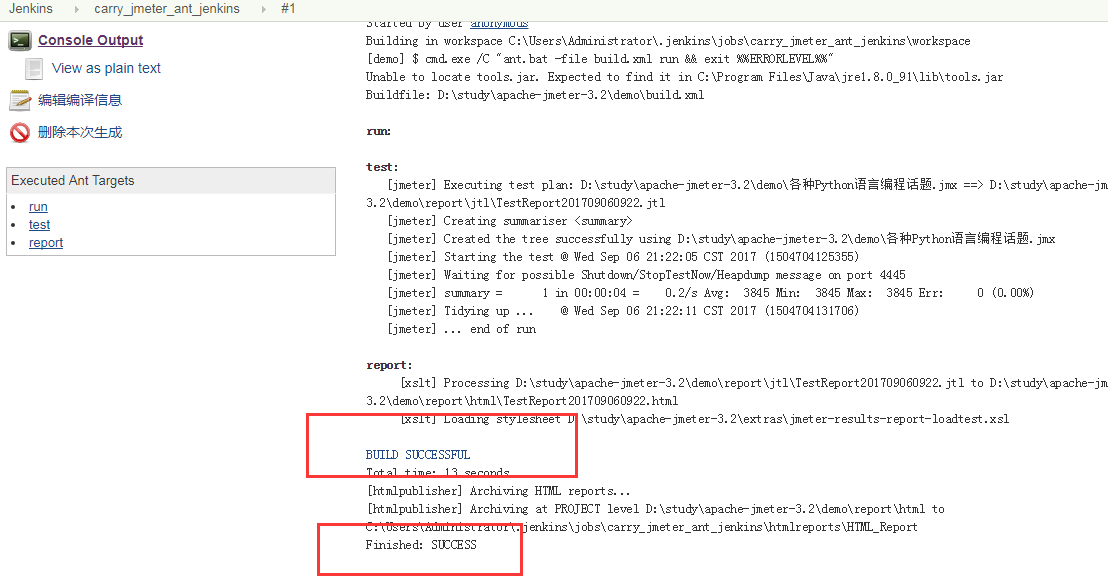Click '[jmeter] Waiting for possible Shutdown' line
Image resolution: width=1108 pixels, height=585 pixels.
tap(646, 274)
